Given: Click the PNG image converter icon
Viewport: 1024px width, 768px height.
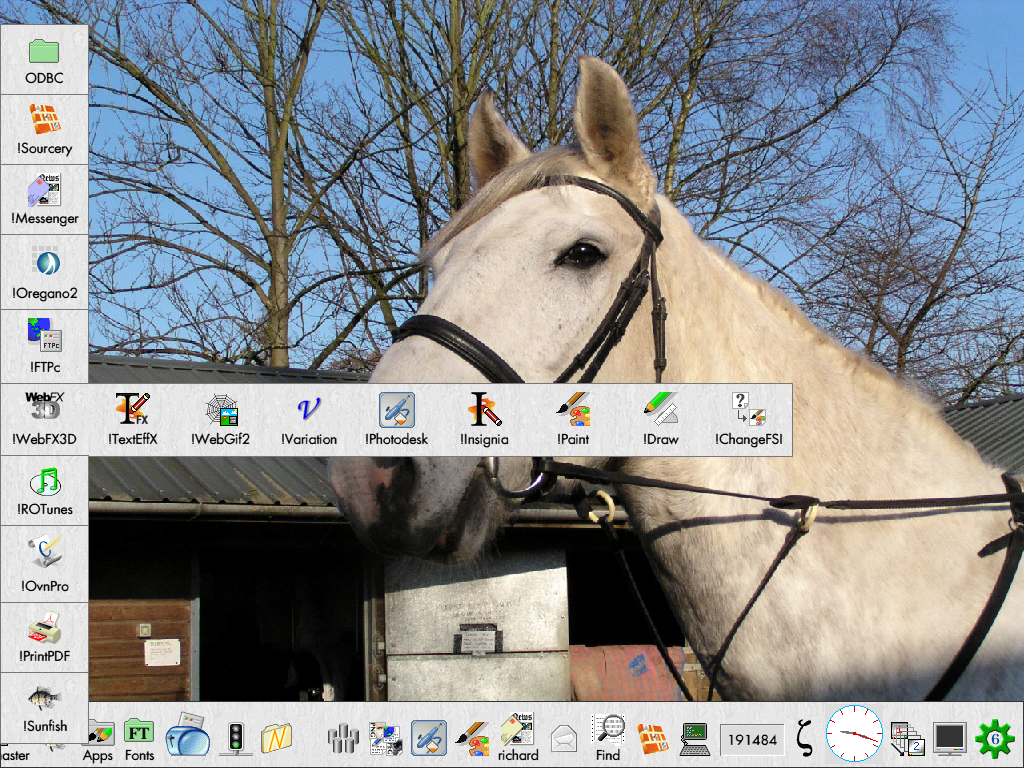Looking at the screenshot, I should click(x=385, y=739).
